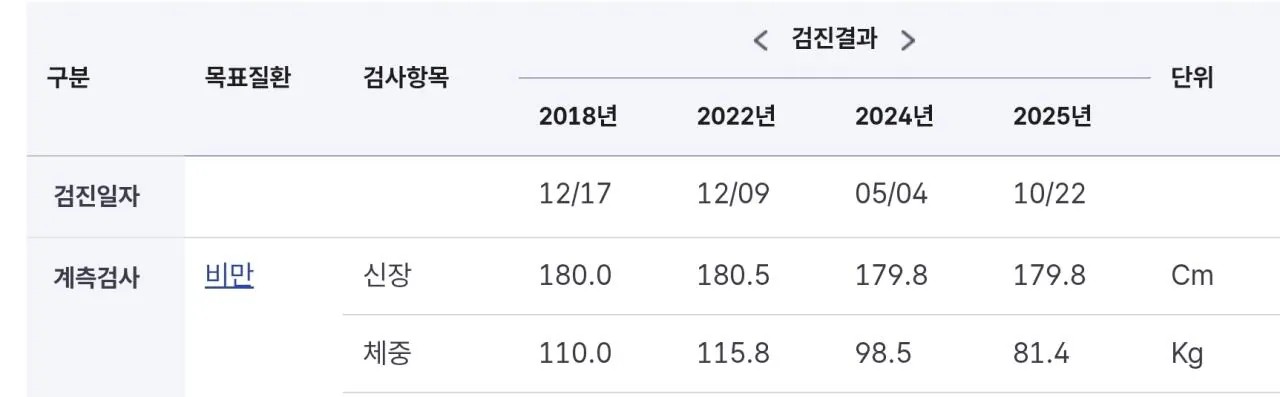
Task: Open the 비만 target disease link
Action: pos(229,275)
